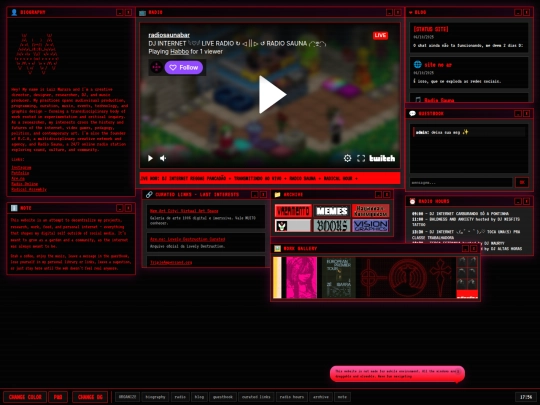The width and height of the screenshot is (540, 405).
Task: Open Twitch player settings gear
Action: pos(347,158)
